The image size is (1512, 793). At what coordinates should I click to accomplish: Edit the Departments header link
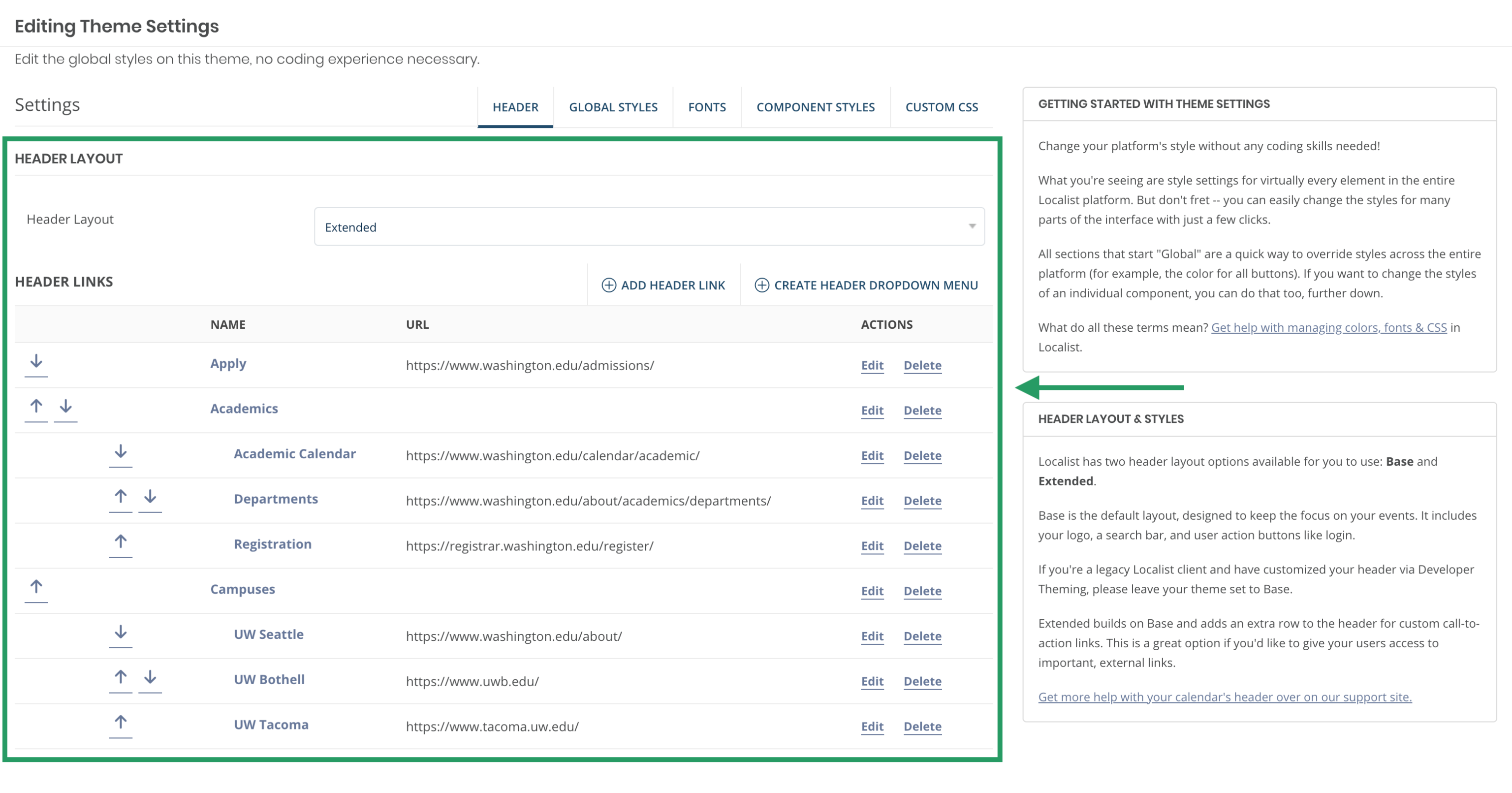coord(872,501)
